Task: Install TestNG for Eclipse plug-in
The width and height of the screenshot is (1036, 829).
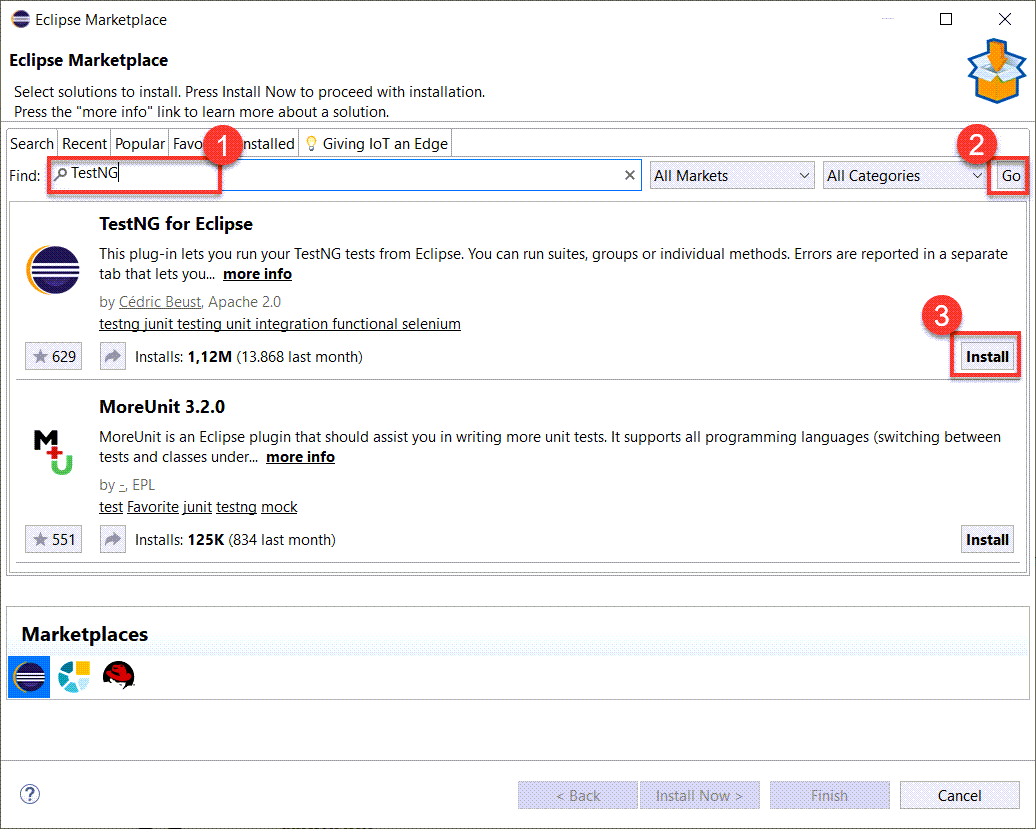Action: (x=987, y=357)
